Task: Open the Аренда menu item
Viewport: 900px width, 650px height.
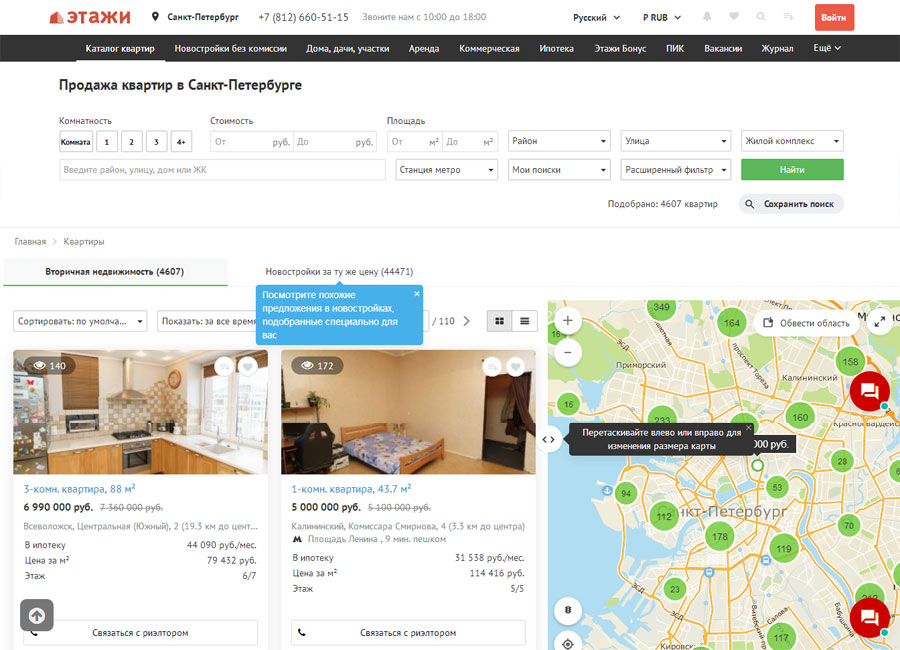Action: tap(424, 48)
